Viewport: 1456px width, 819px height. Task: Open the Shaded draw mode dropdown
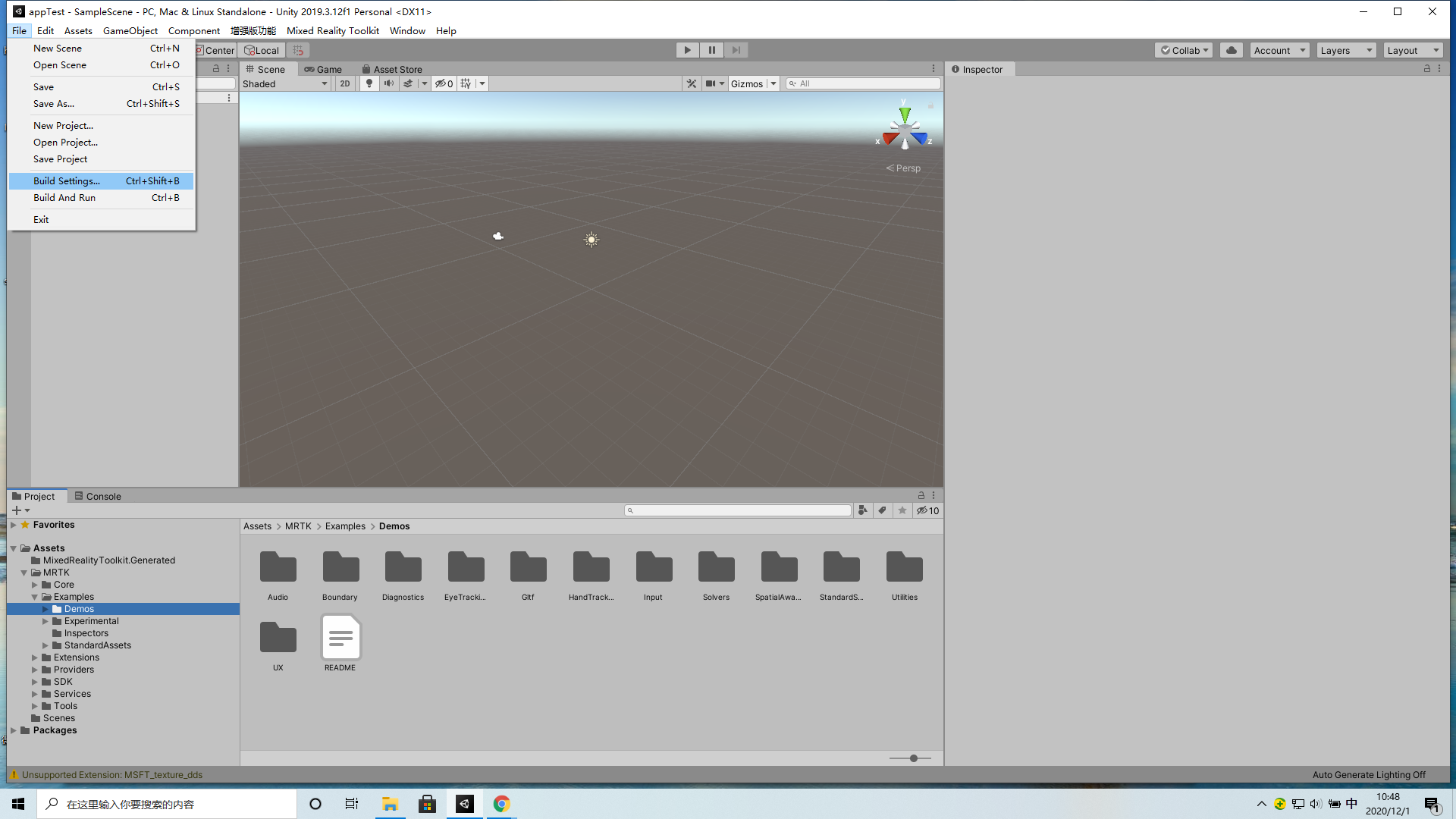(284, 83)
